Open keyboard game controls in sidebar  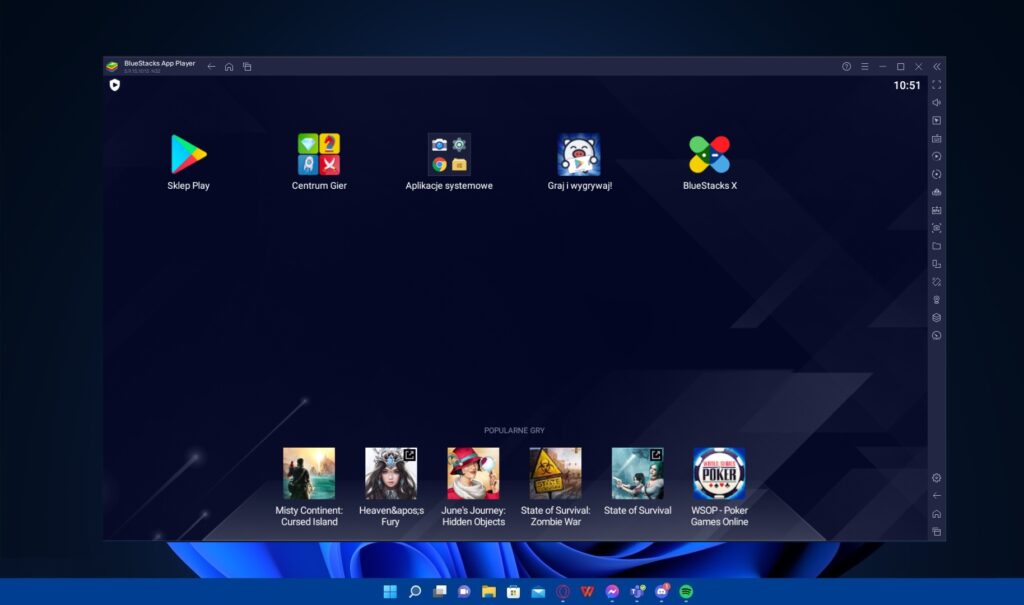tap(936, 139)
